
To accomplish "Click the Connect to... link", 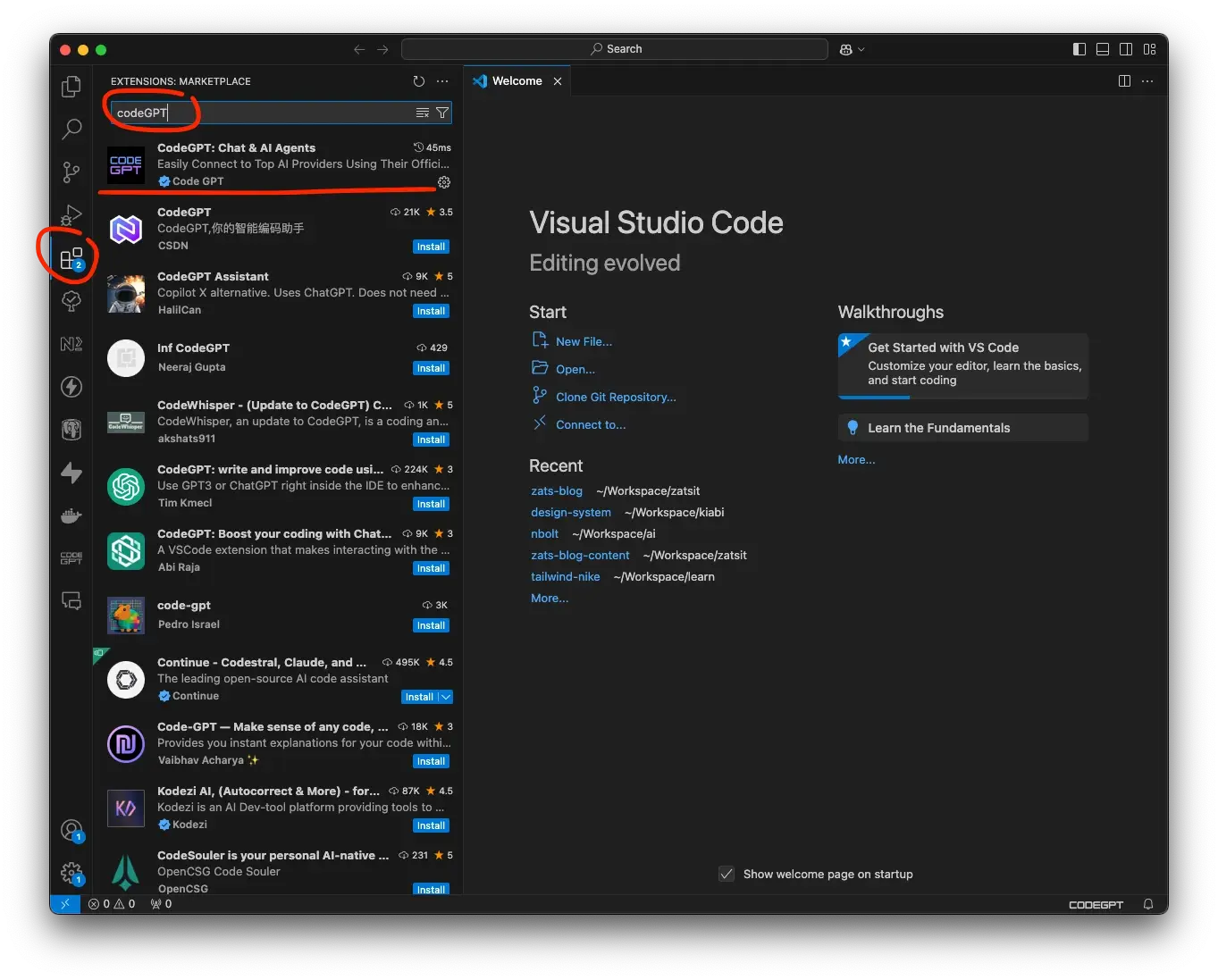I will pos(591,424).
